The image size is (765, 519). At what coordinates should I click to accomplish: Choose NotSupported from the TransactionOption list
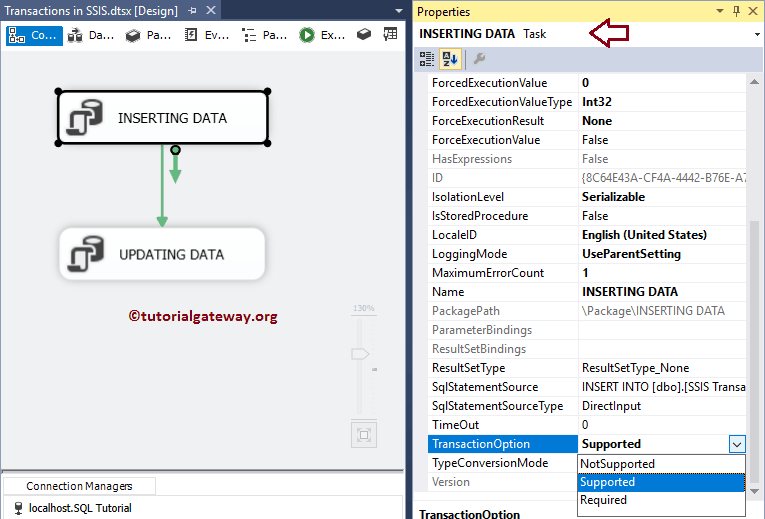(x=661, y=464)
